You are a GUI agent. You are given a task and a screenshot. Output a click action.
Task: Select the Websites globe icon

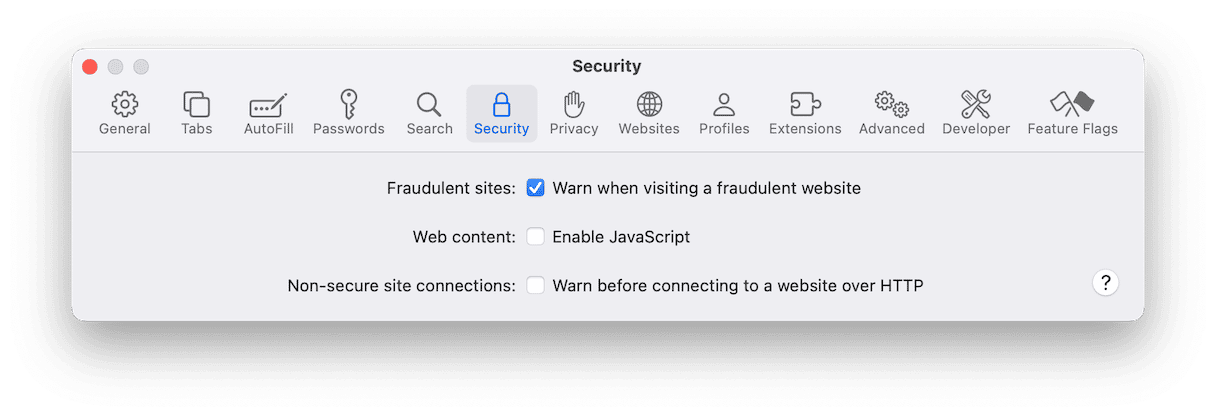[x=649, y=104]
